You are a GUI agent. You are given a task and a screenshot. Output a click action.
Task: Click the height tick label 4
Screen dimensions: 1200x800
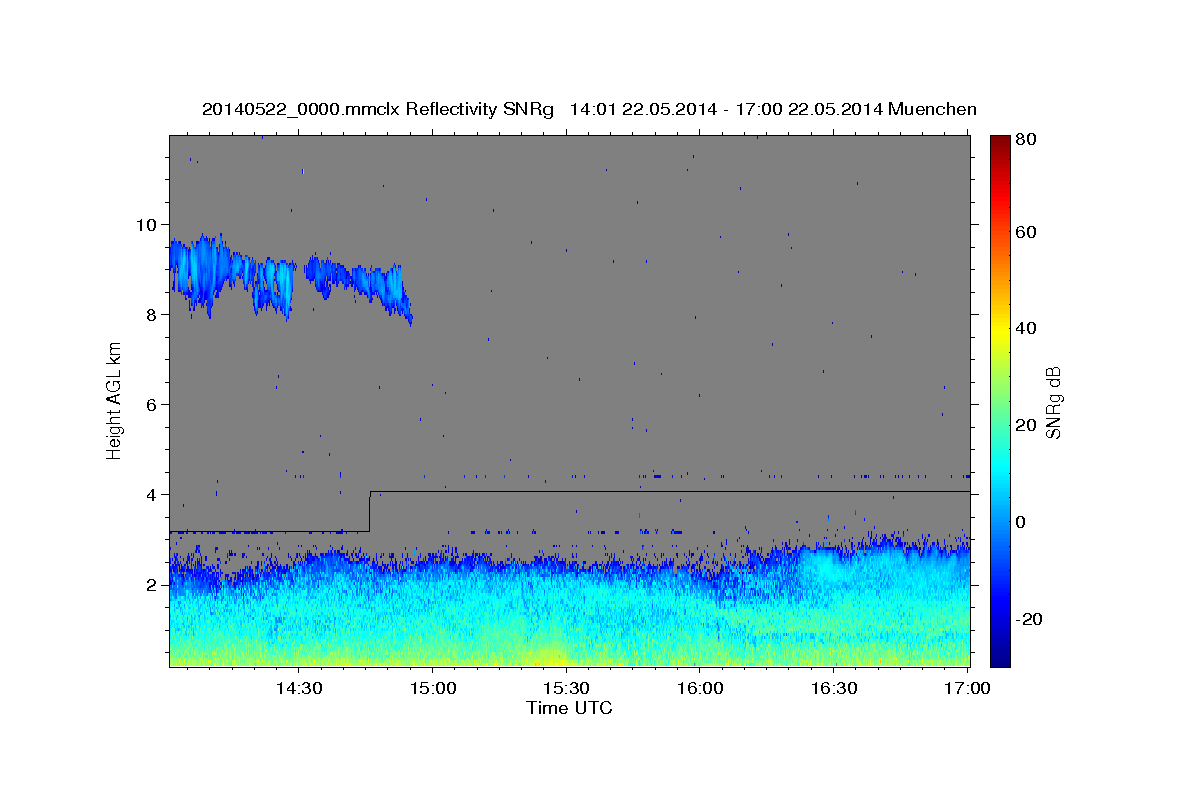point(151,494)
